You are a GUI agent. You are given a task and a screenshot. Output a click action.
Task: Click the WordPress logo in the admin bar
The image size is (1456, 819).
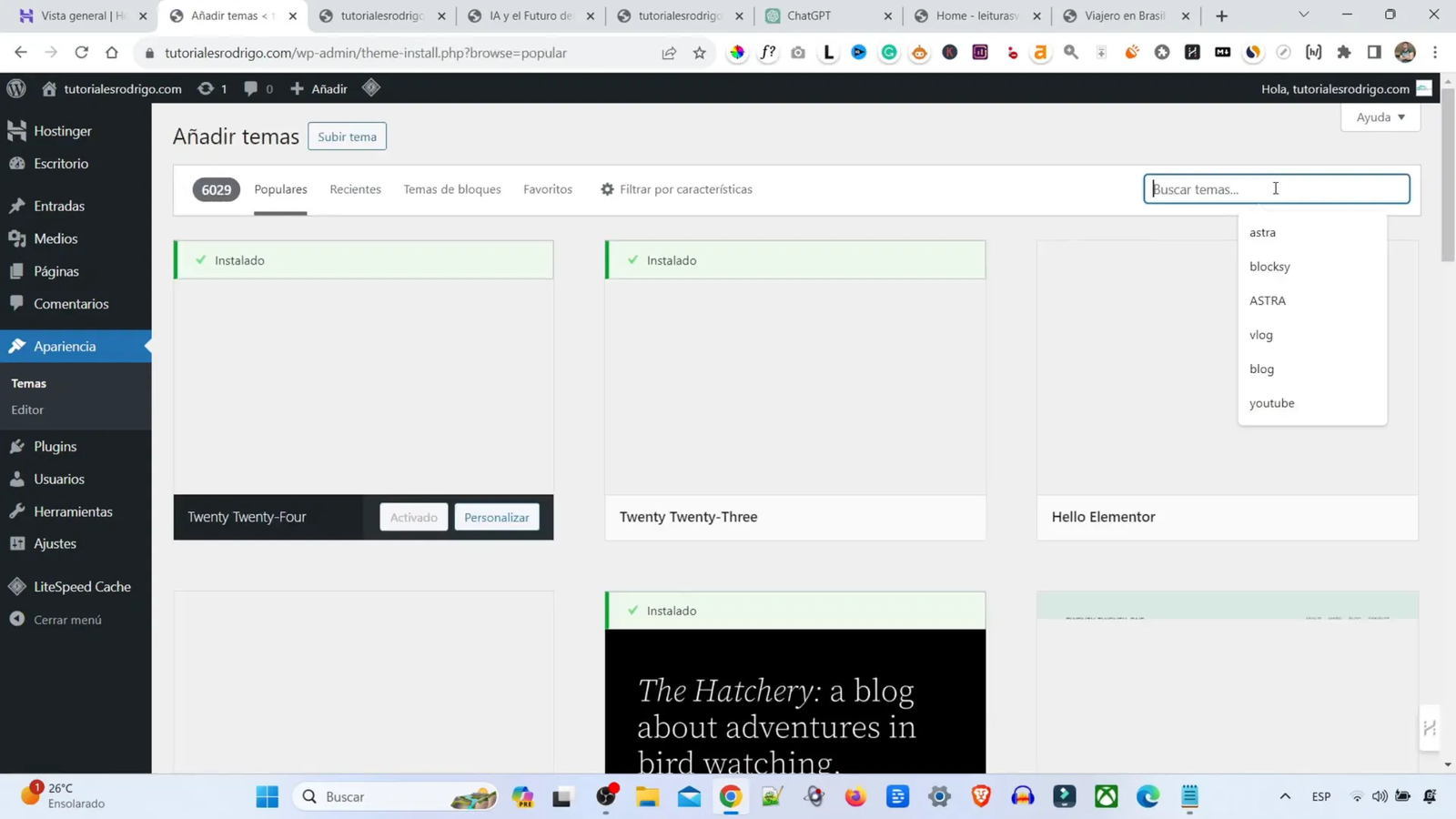[x=15, y=88]
